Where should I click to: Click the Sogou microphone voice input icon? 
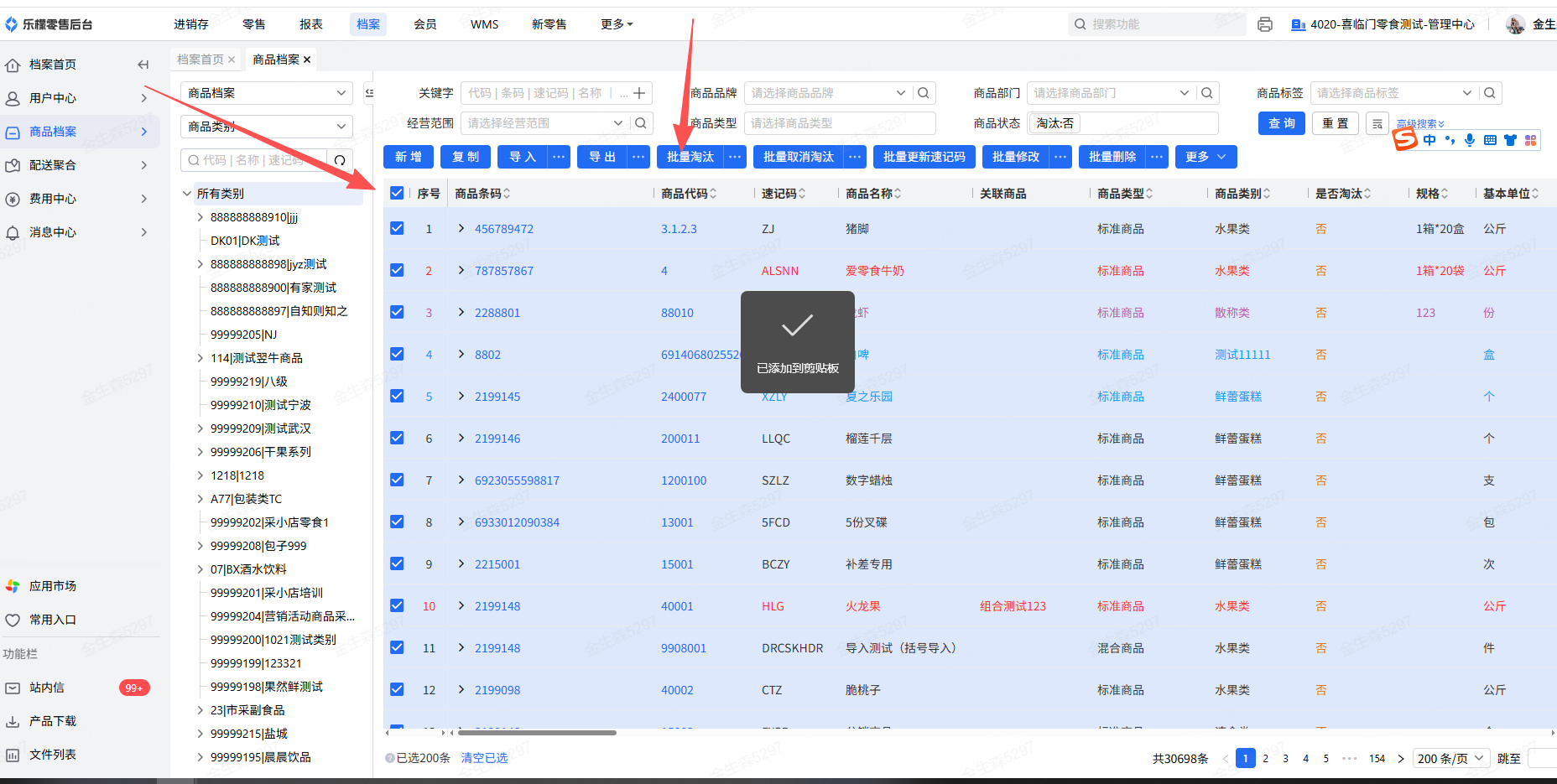(x=1470, y=140)
